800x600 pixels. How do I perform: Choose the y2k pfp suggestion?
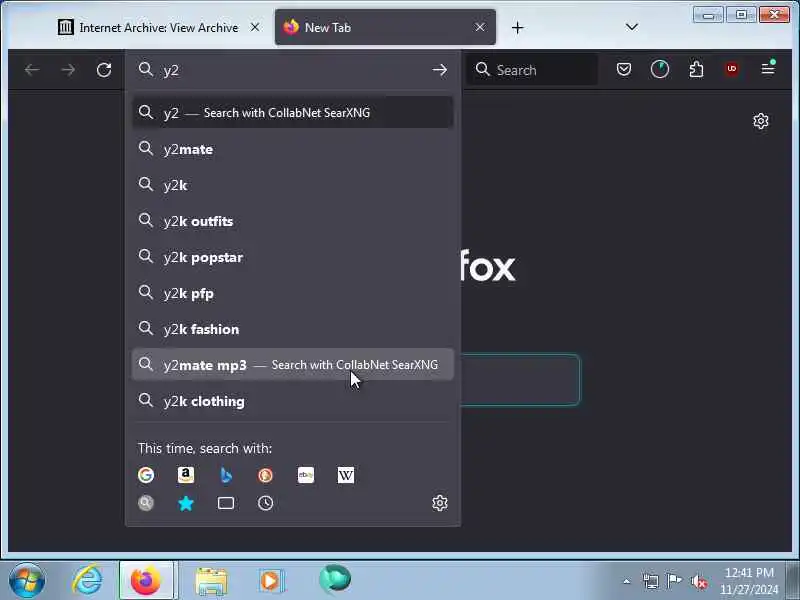coord(293,293)
